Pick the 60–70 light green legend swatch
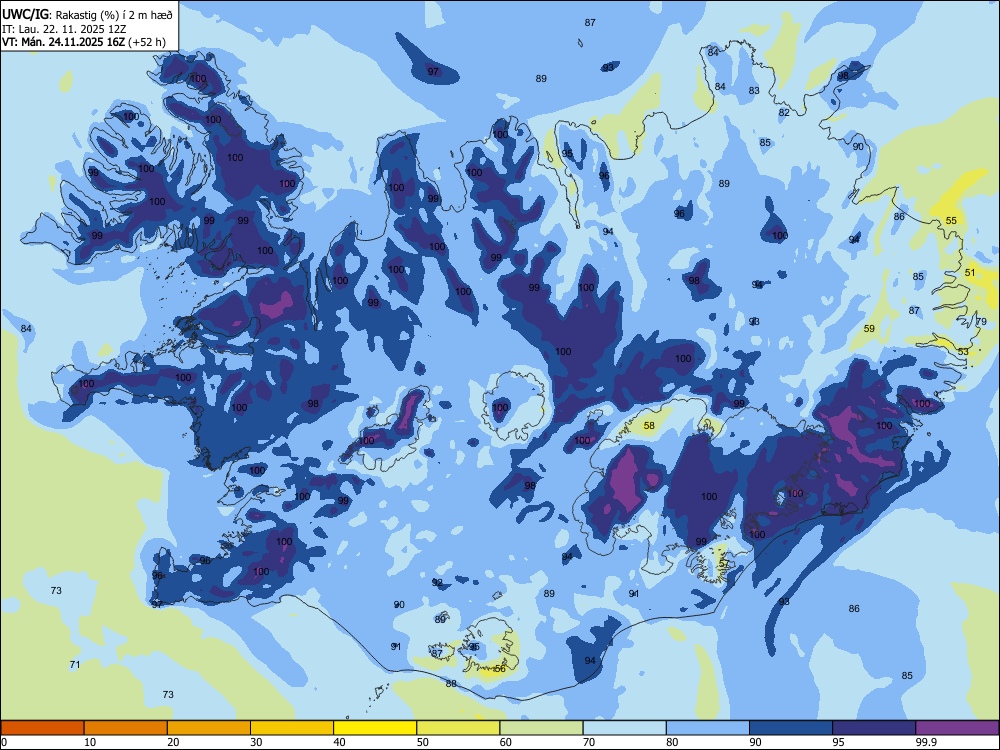Image resolution: width=1000 pixels, height=750 pixels. coord(541,728)
